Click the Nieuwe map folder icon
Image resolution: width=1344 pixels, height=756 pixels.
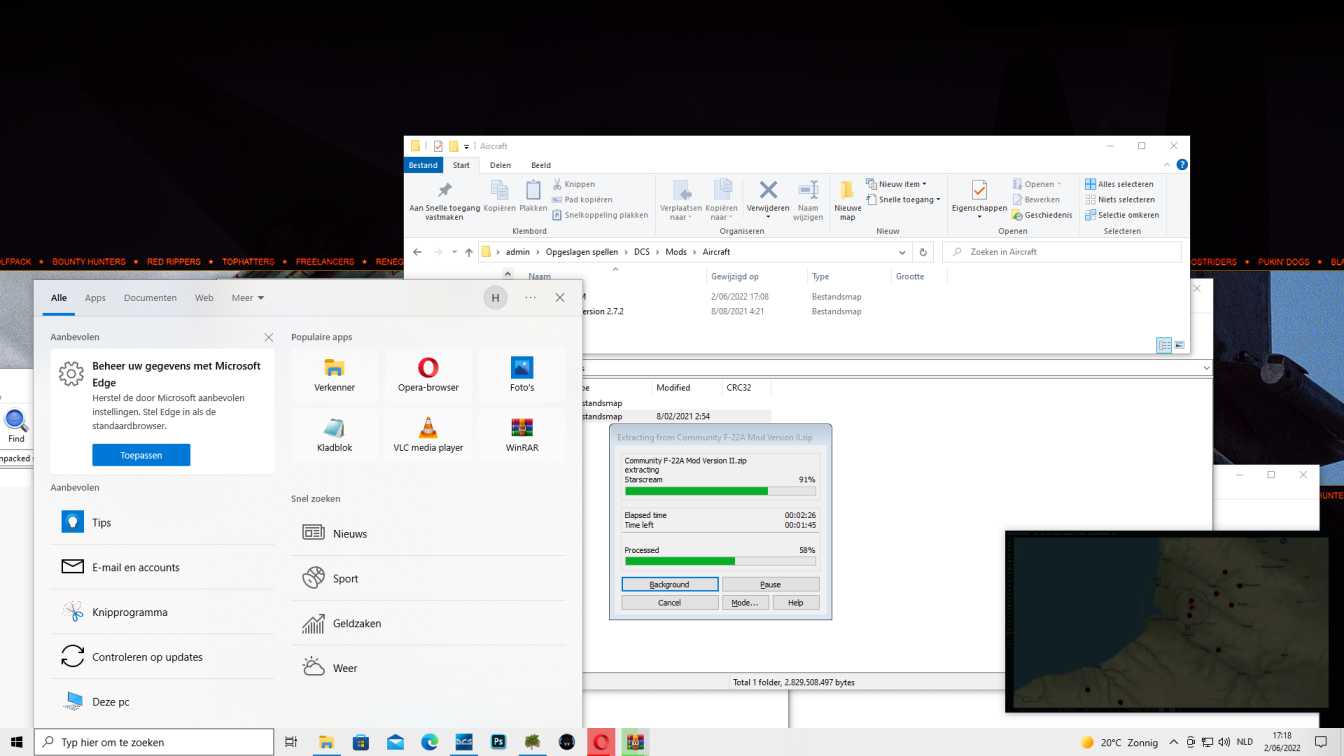[847, 191]
